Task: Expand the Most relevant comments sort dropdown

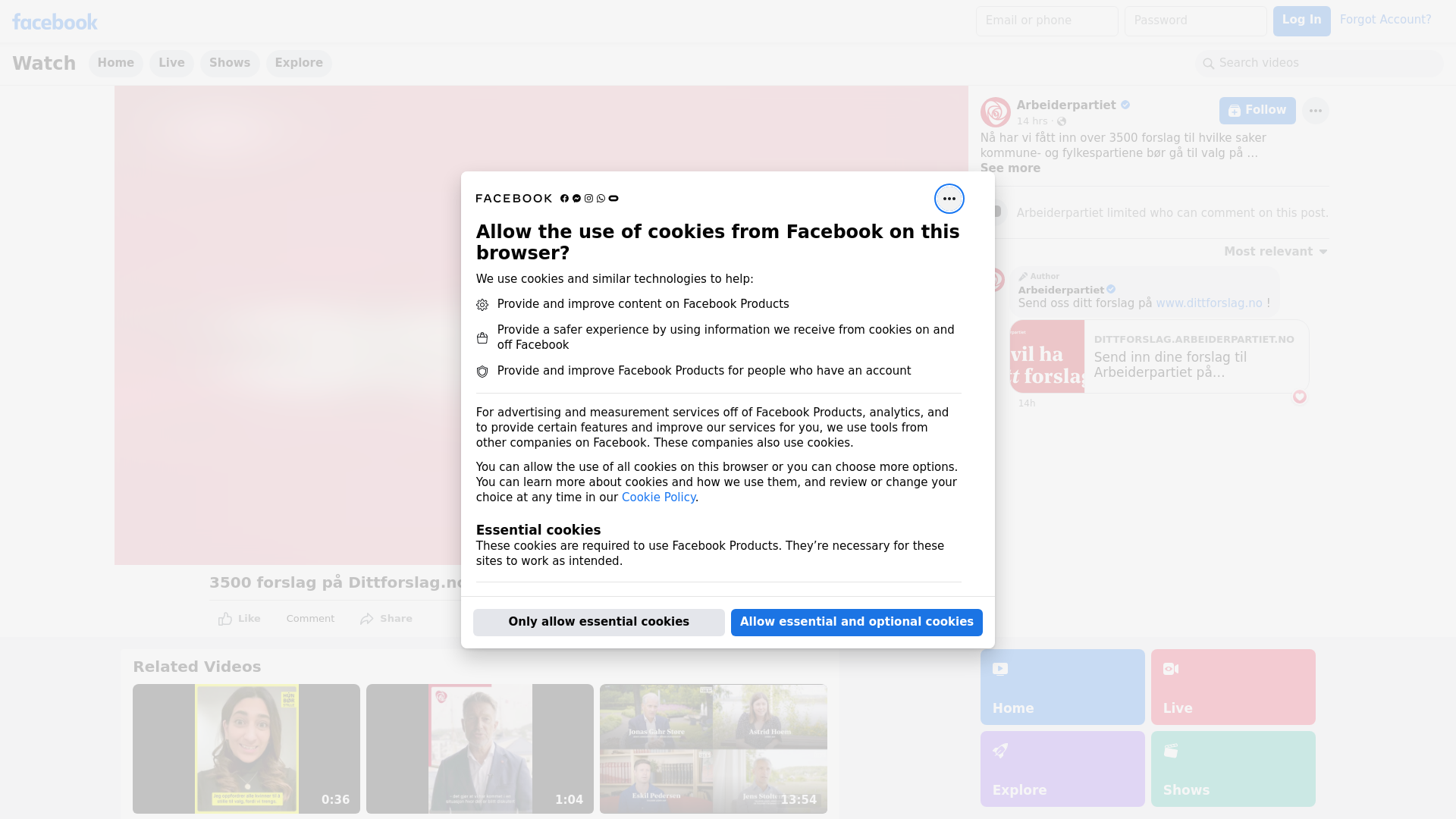Action: (x=1276, y=252)
